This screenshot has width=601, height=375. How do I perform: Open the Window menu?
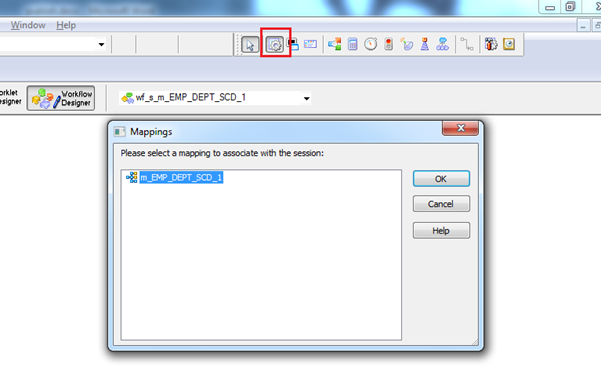pos(28,25)
